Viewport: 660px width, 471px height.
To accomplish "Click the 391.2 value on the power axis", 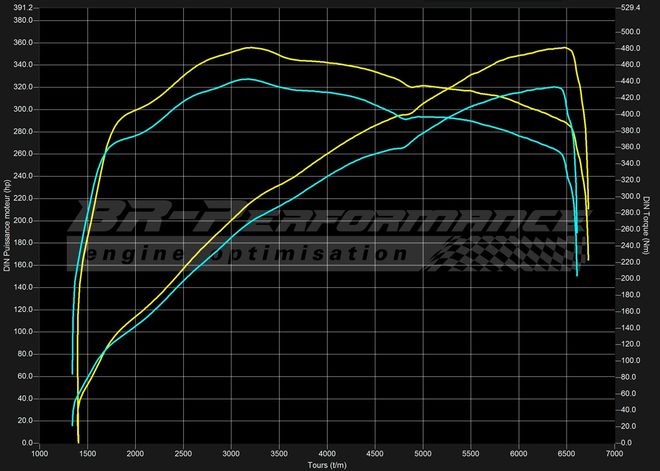I will [22, 8].
